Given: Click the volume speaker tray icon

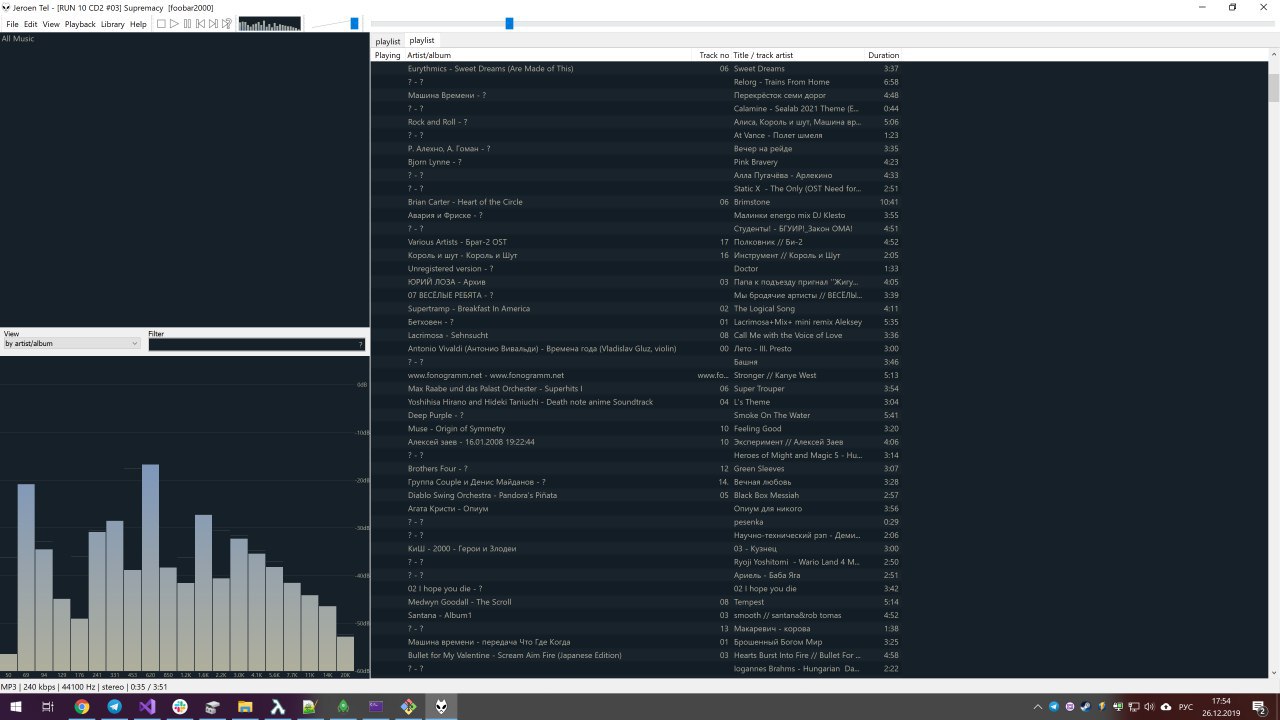Looking at the screenshot, I should click(x=1147, y=706).
